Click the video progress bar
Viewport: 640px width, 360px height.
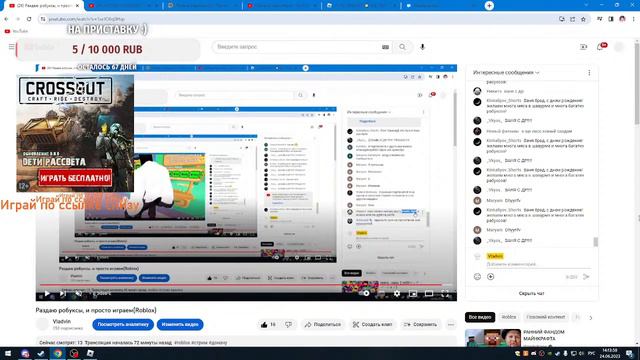[246, 284]
